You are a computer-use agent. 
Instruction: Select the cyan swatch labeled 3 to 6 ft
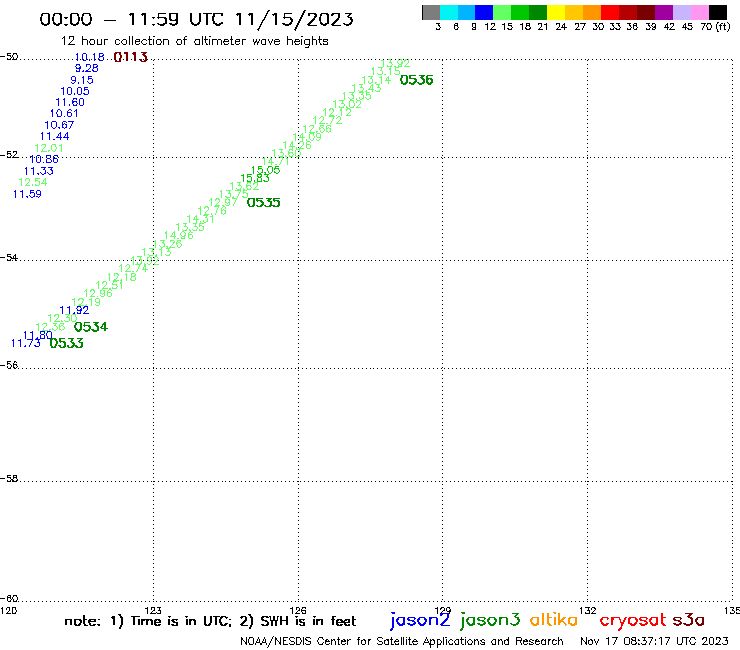coord(448,12)
